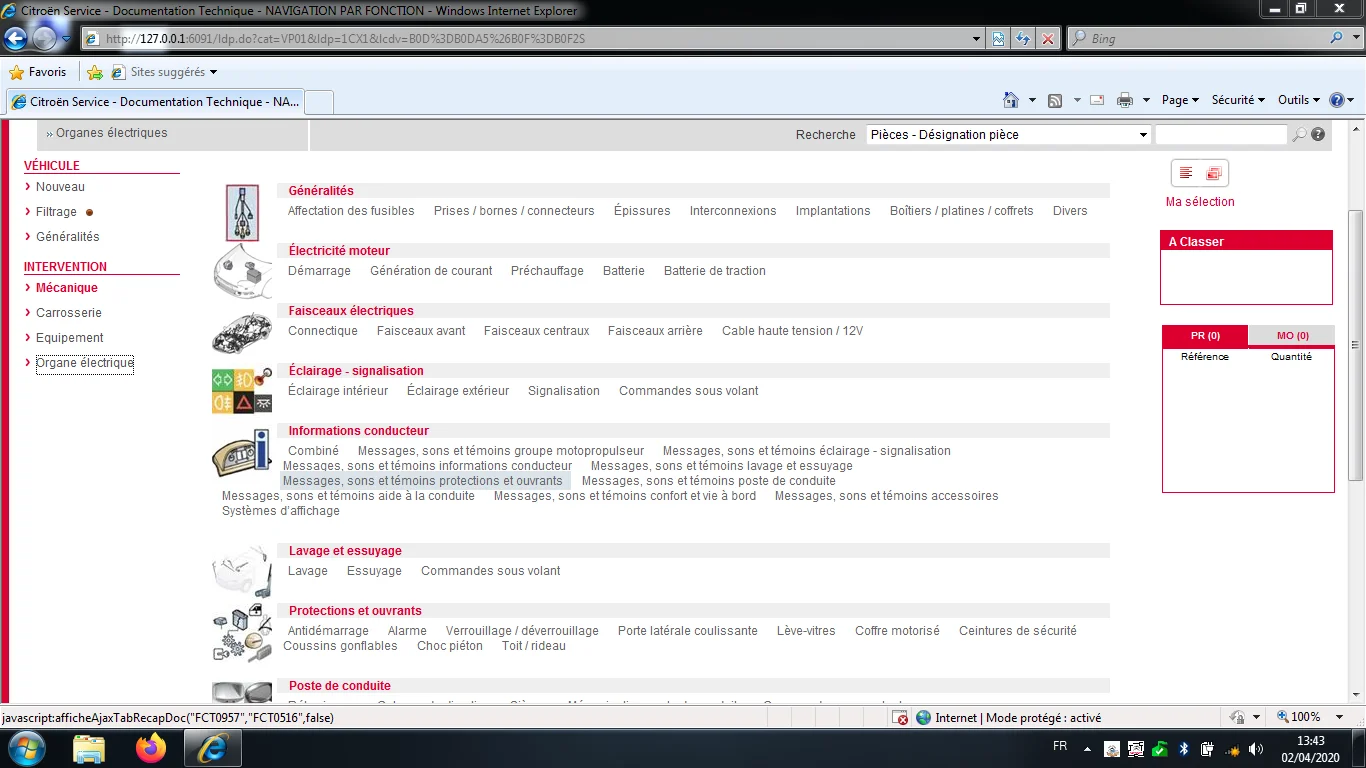This screenshot has width=1366, height=768.
Task: Click the Bluetooth tray icon
Action: pos(1184,749)
